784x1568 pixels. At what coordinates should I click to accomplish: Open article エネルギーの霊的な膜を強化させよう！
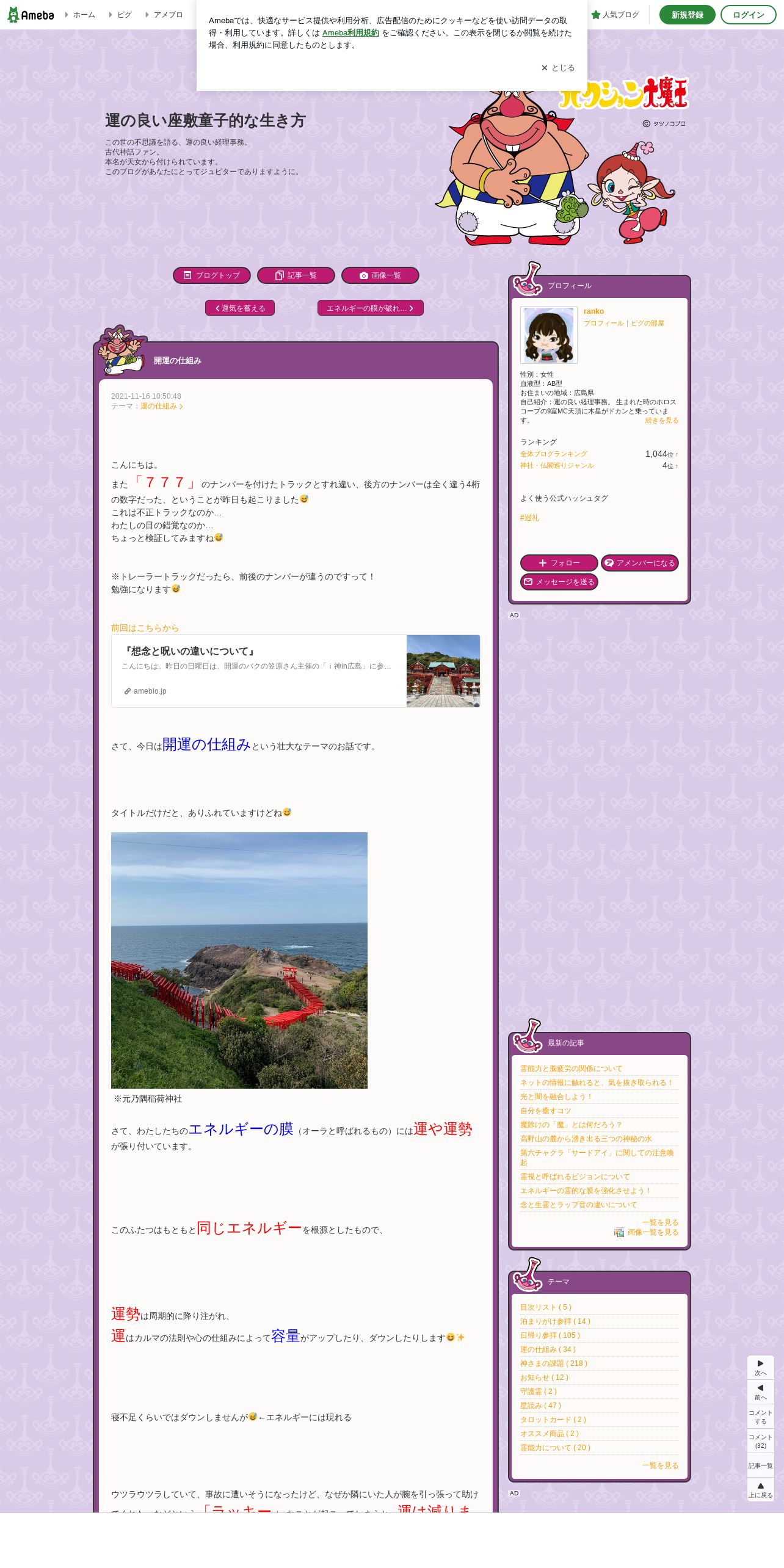[x=586, y=1191]
